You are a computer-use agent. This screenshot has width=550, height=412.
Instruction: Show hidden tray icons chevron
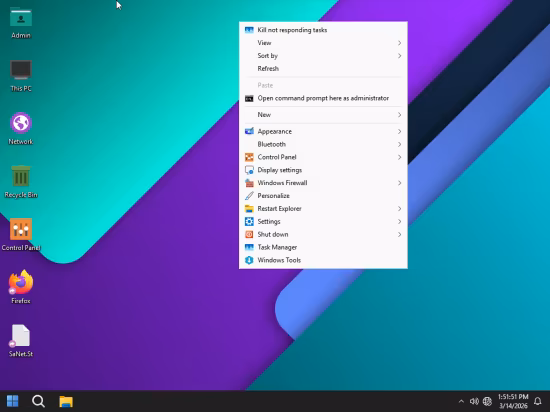coord(461,401)
